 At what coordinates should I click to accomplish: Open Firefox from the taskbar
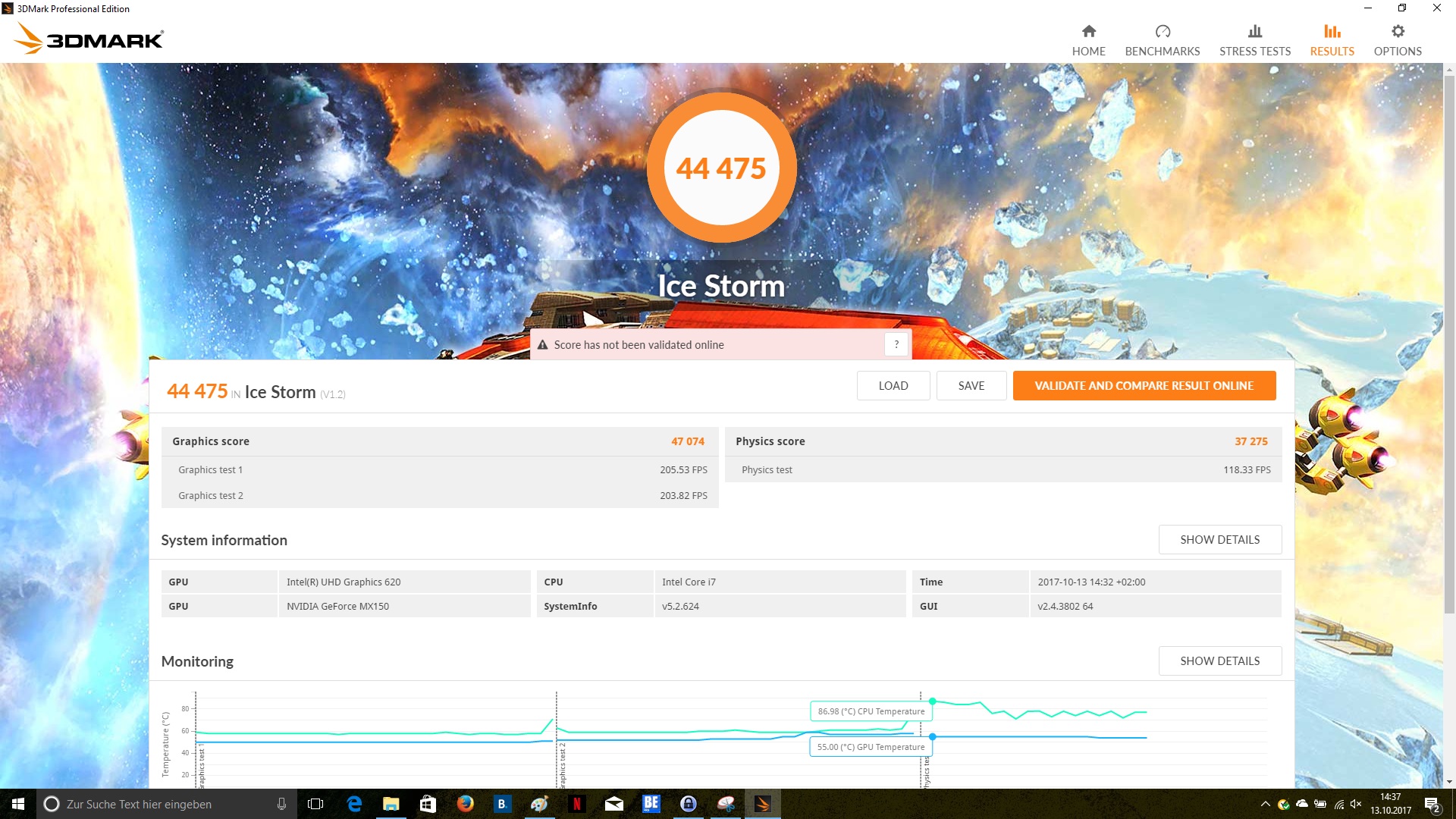click(x=465, y=804)
